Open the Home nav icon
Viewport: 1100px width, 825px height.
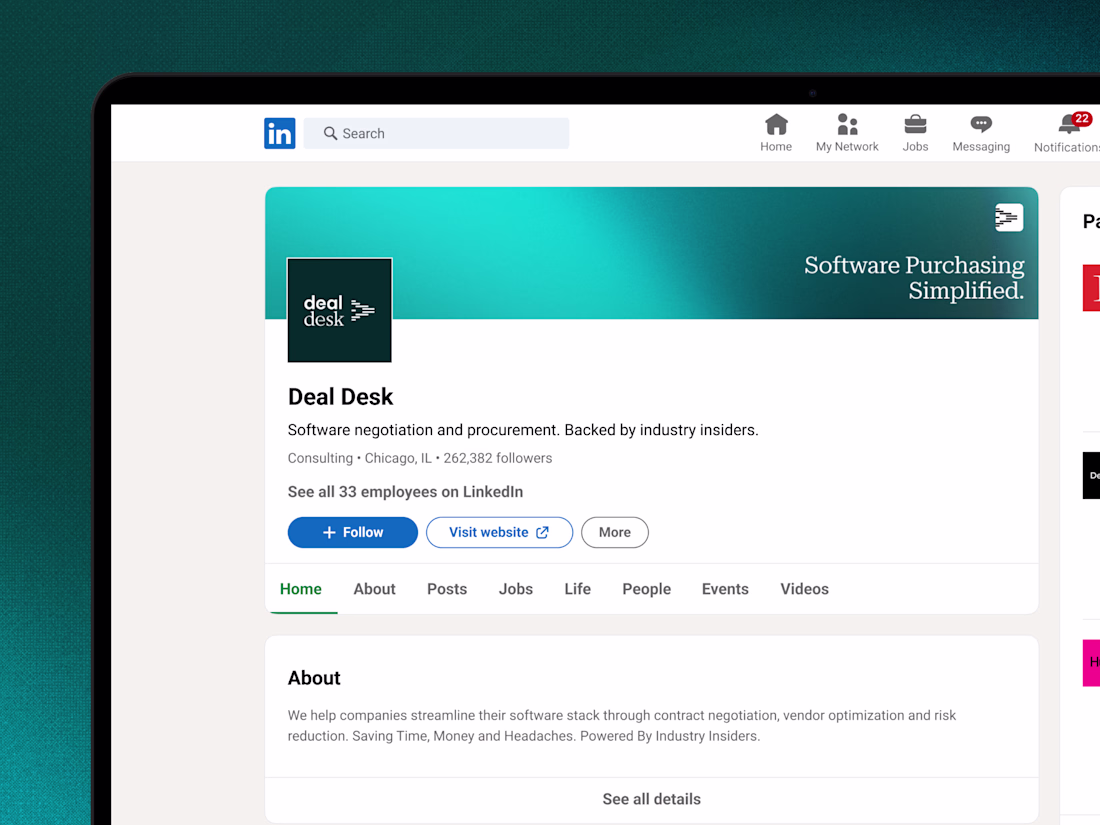tap(776, 125)
